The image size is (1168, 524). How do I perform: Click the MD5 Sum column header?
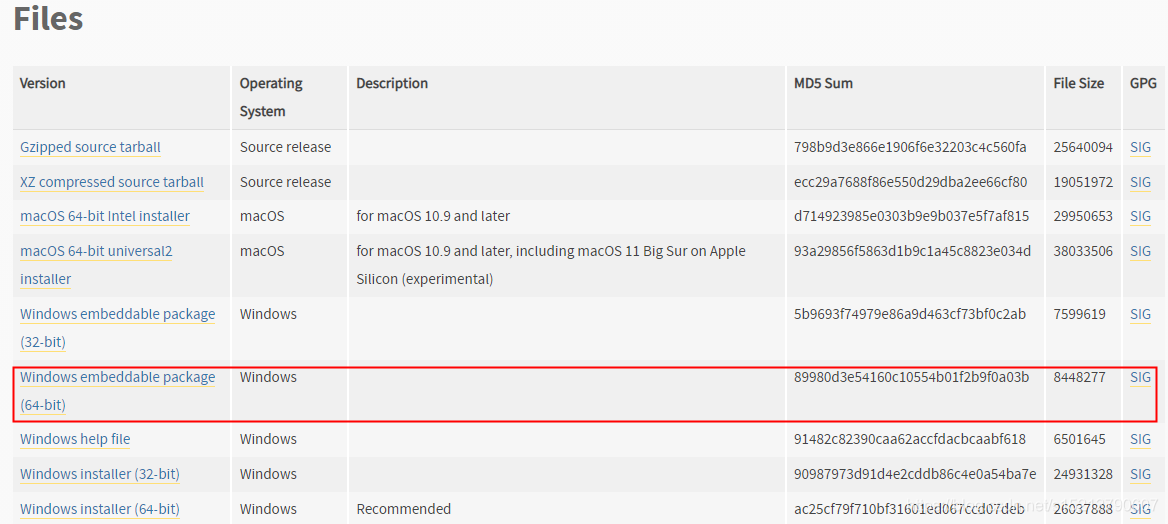pos(823,83)
